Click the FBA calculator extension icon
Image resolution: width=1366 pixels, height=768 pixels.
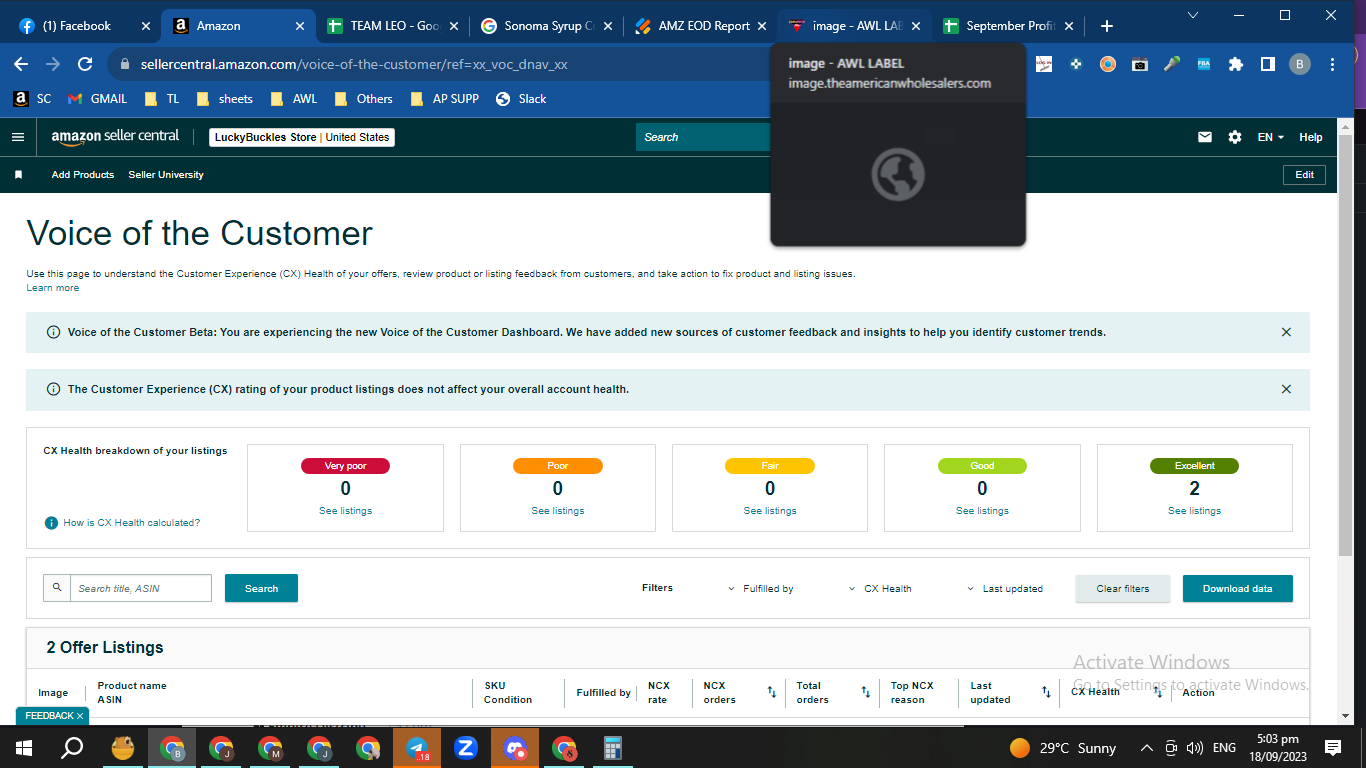pyautogui.click(x=1205, y=64)
